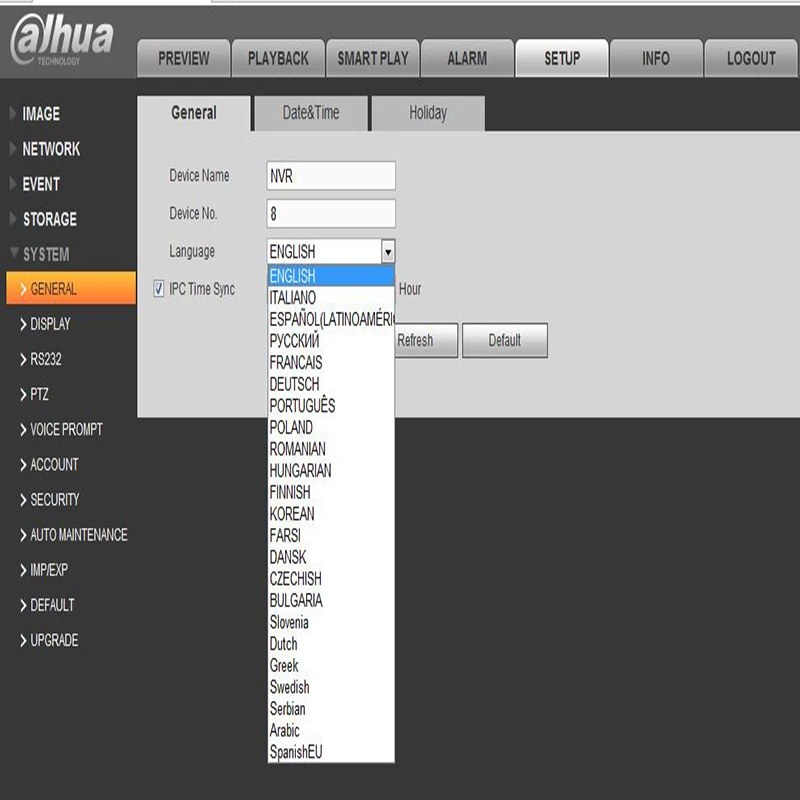Open the PLAYBACK top menu
This screenshot has height=800, width=800.
point(278,58)
